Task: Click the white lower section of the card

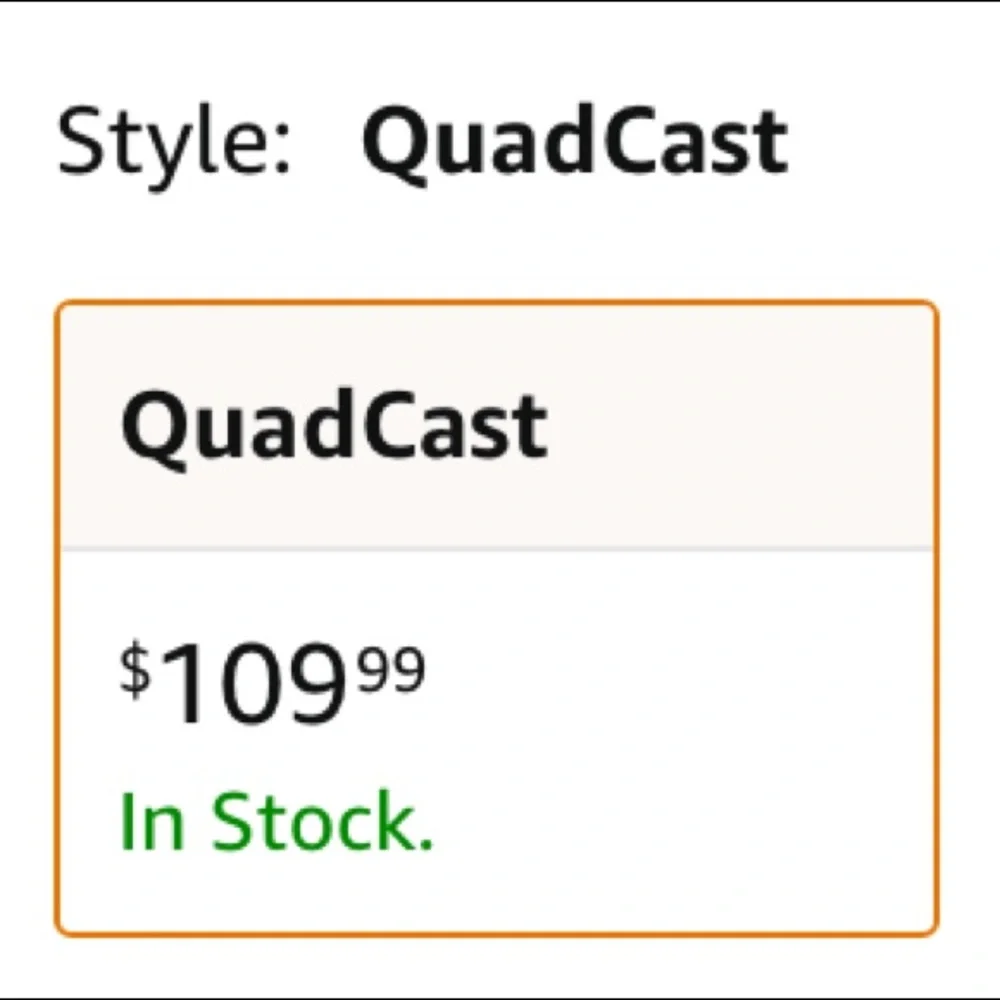Action: click(496, 740)
